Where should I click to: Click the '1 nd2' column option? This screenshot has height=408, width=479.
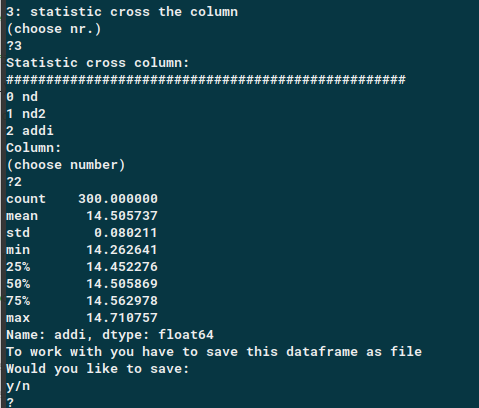pos(26,114)
